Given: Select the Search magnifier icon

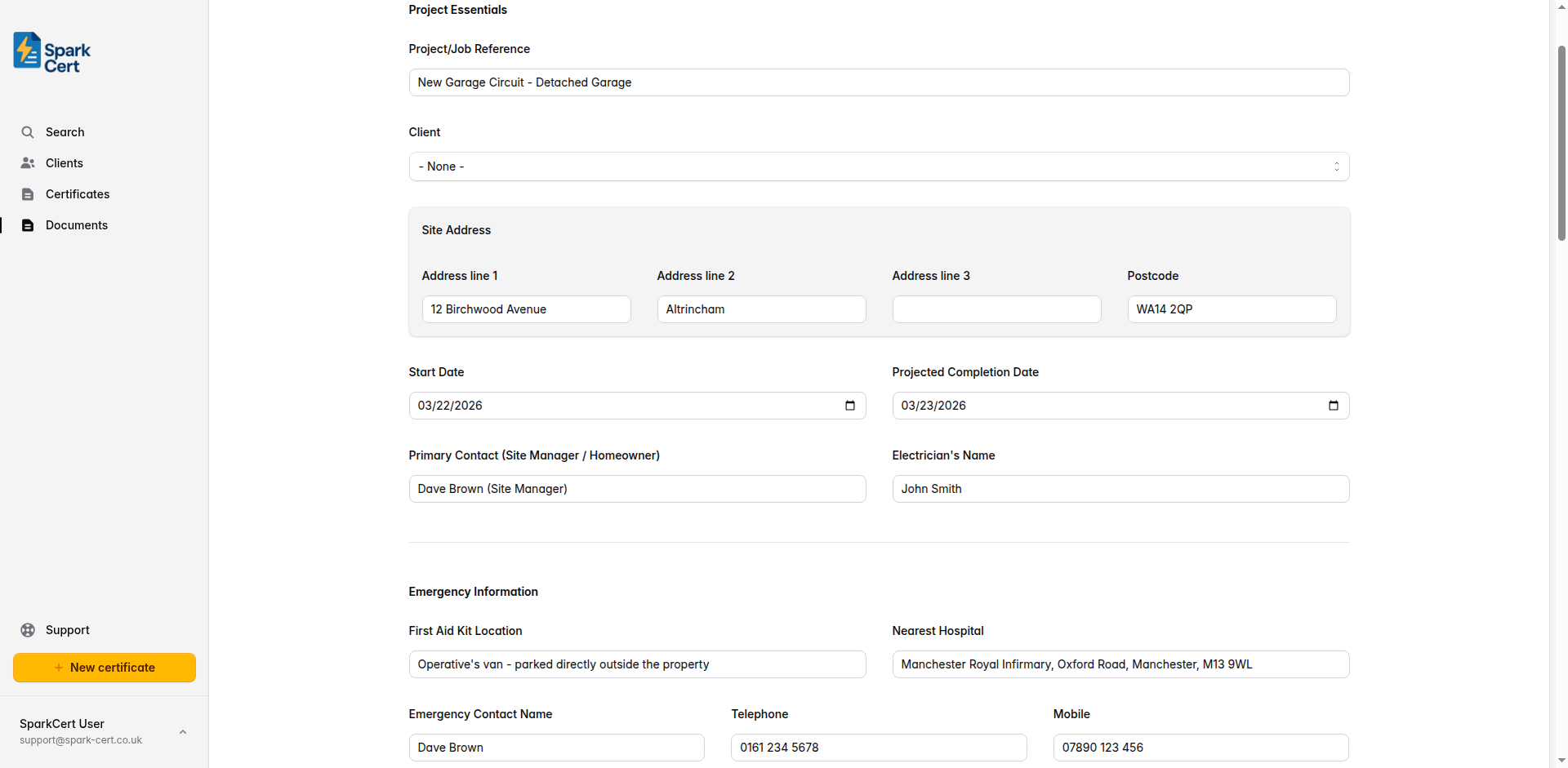Looking at the screenshot, I should coord(28,131).
